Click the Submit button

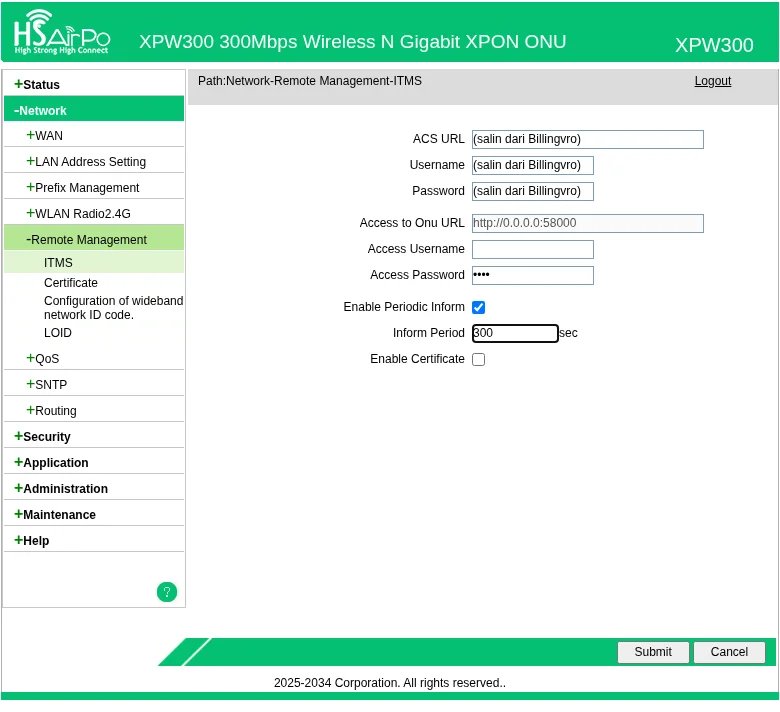653,651
